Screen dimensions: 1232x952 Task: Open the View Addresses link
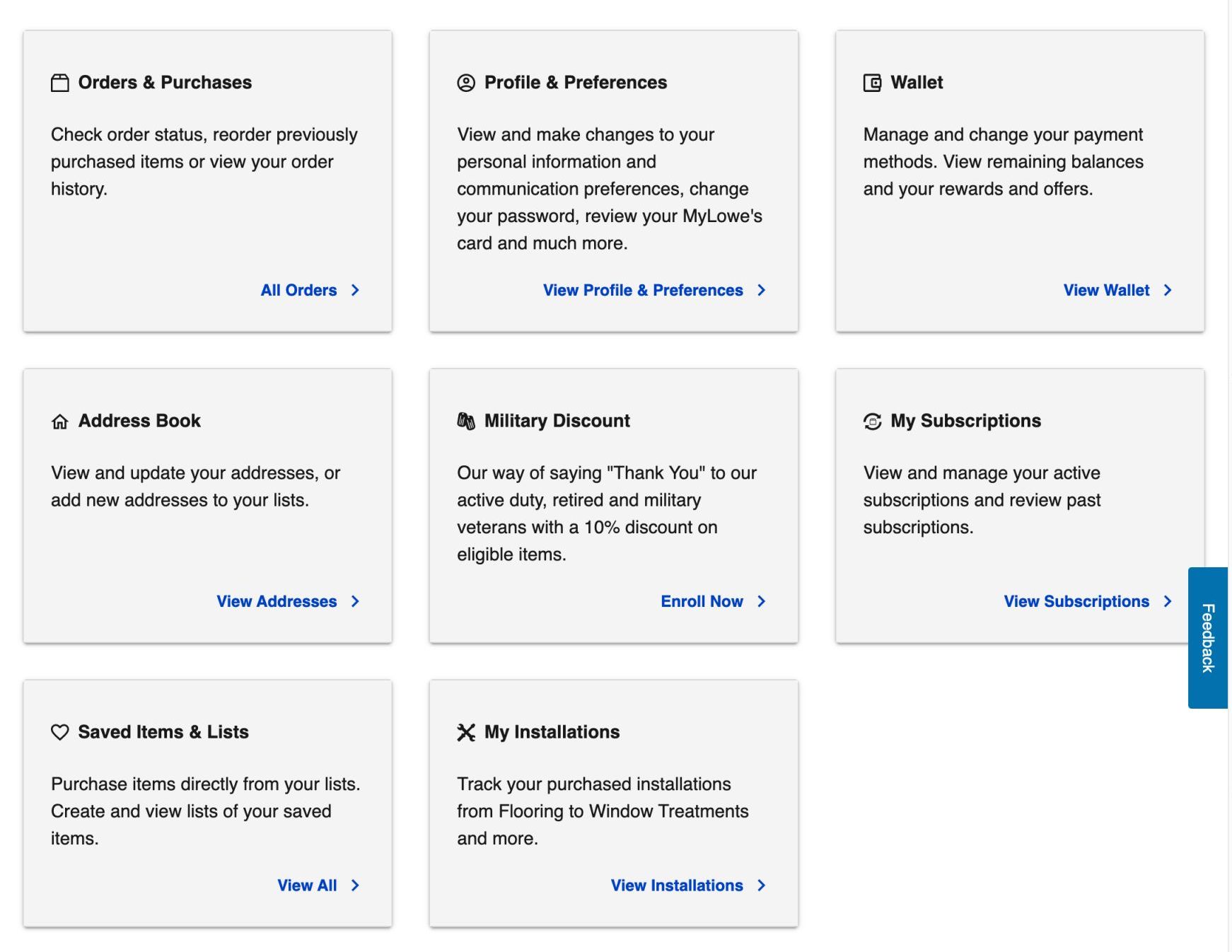tap(277, 601)
